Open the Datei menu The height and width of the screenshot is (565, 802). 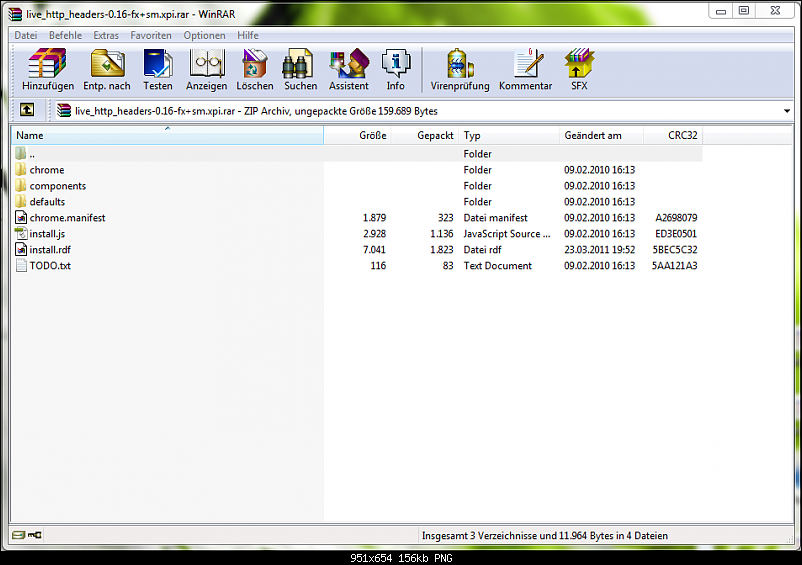pos(26,35)
